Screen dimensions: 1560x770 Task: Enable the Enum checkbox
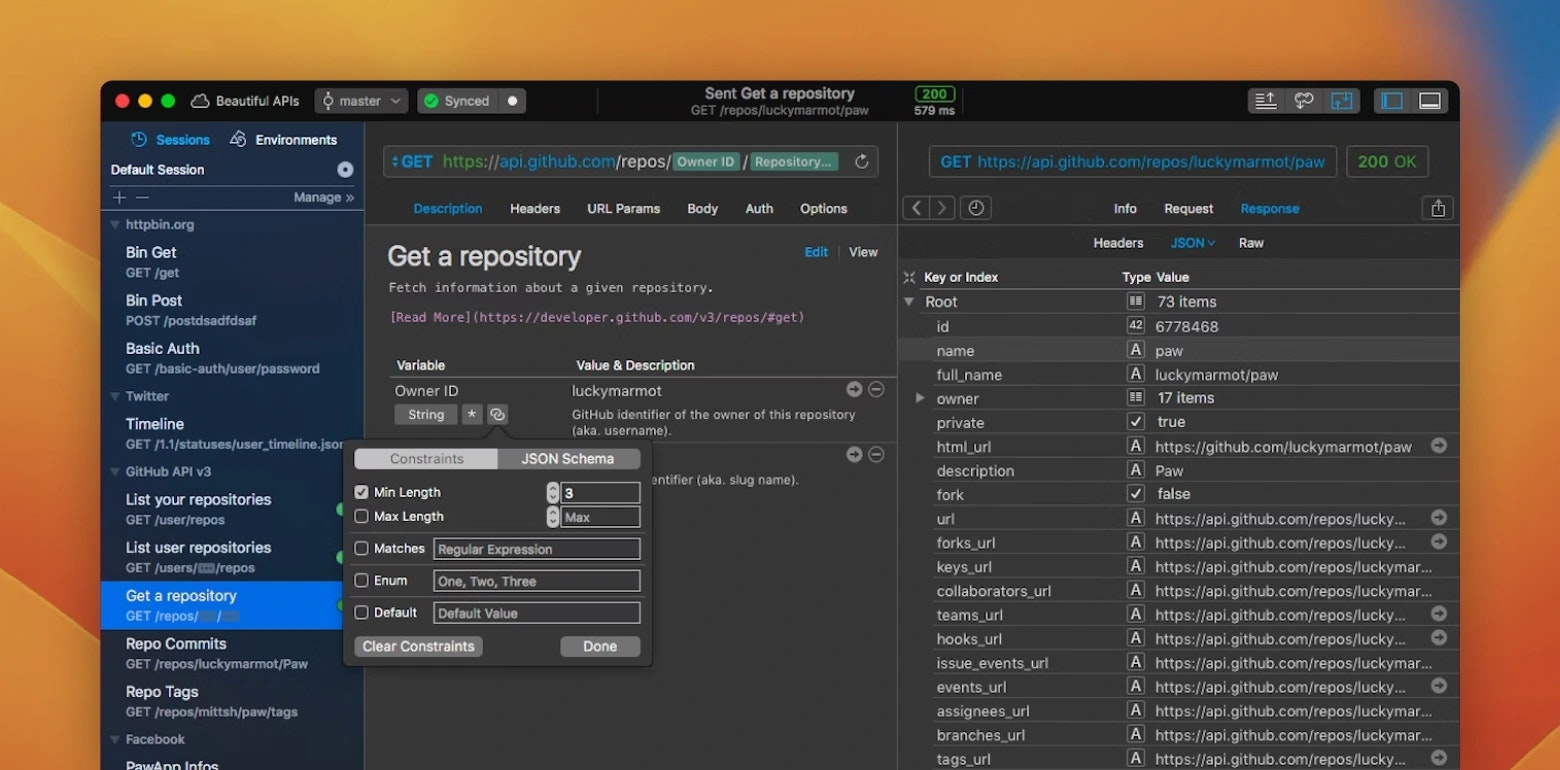tap(362, 580)
